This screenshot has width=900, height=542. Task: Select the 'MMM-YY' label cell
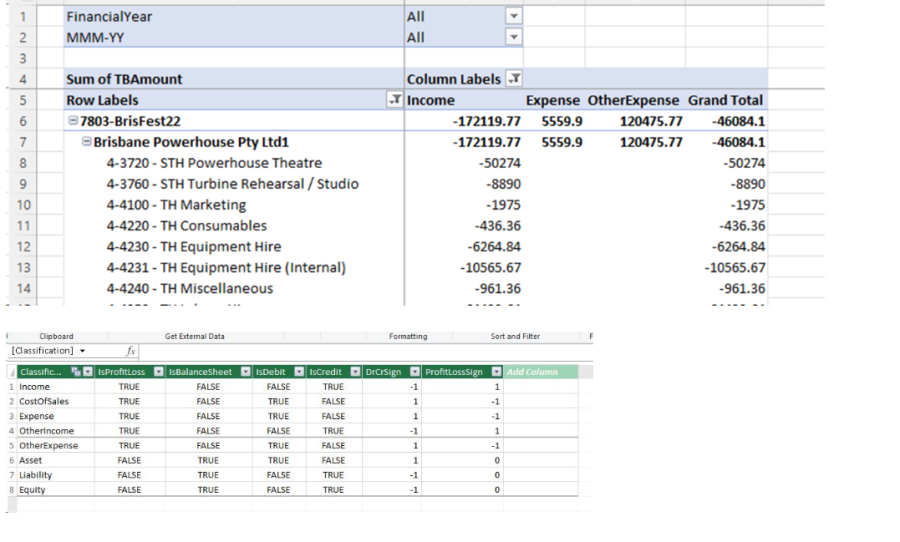[x=234, y=37]
